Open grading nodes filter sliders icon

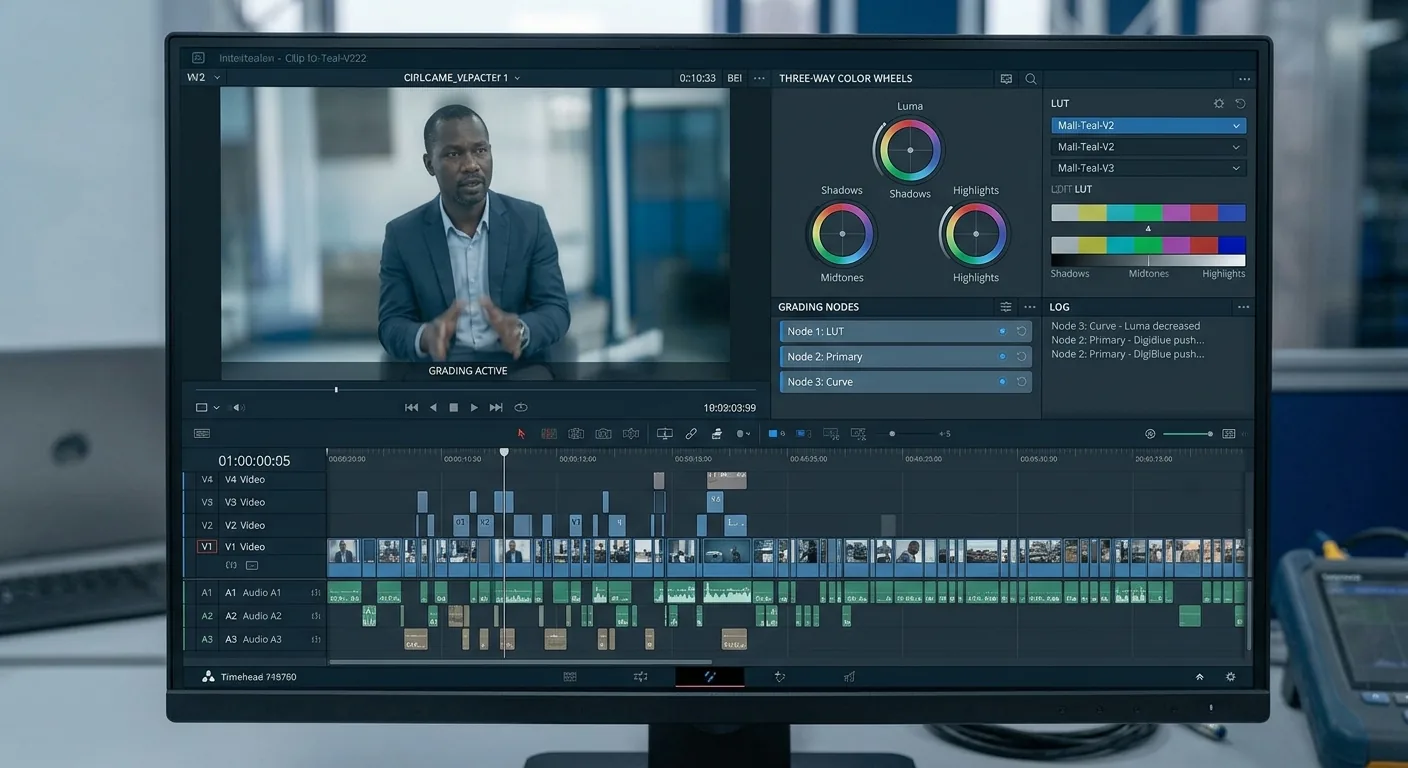[1006, 307]
